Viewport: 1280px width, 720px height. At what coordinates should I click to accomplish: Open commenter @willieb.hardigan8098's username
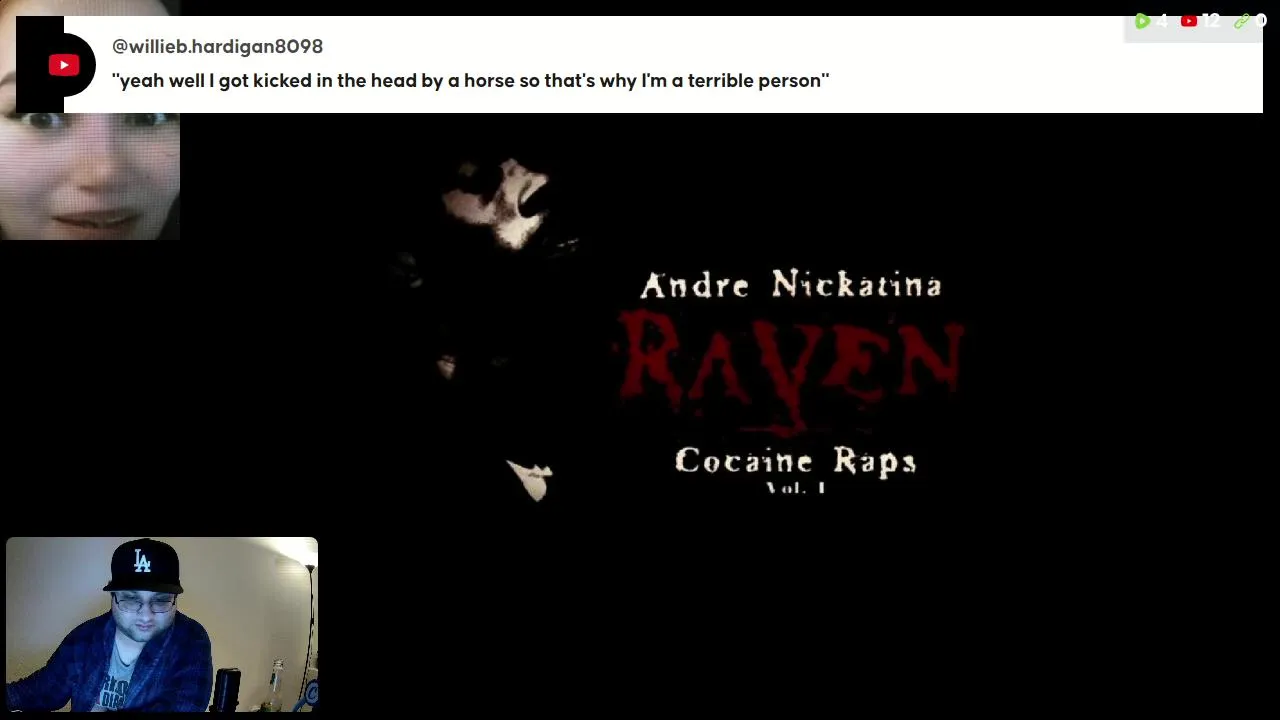point(217,46)
